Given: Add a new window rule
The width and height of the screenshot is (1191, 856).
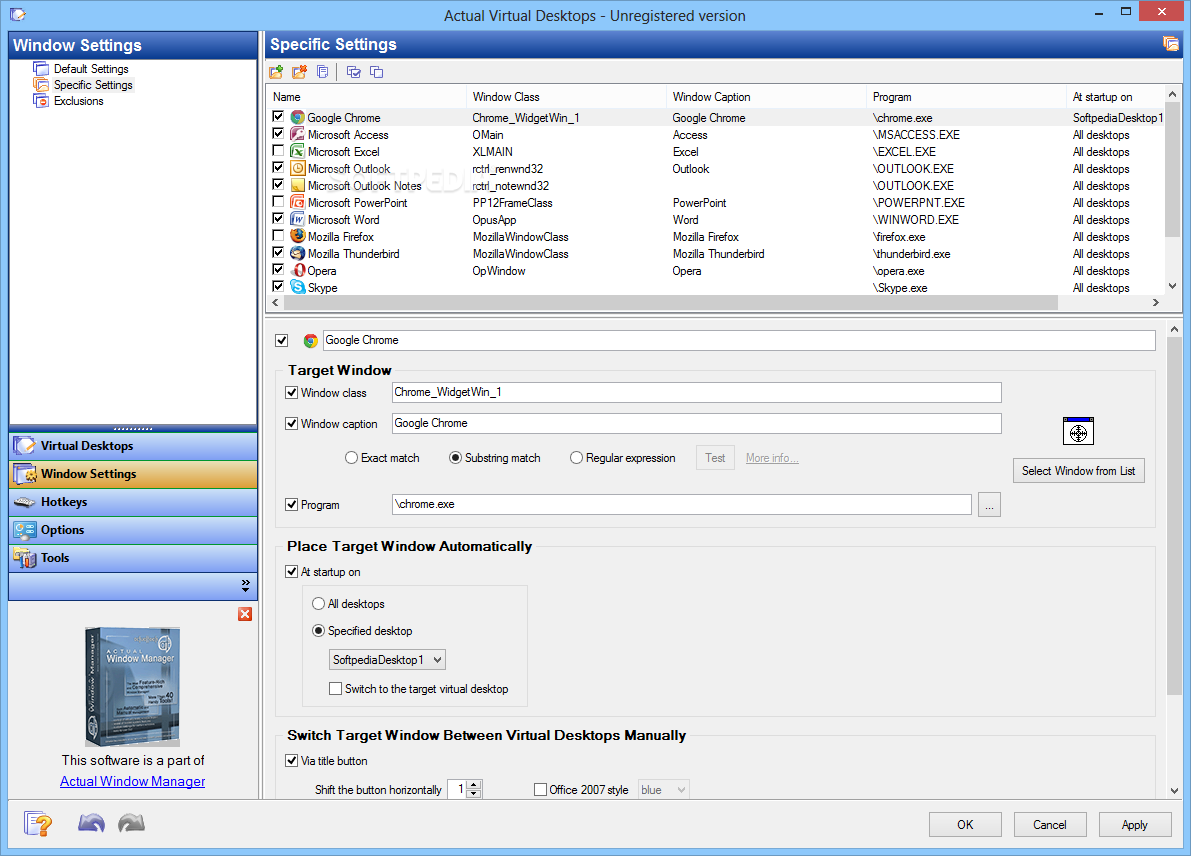Looking at the screenshot, I should click(x=276, y=72).
